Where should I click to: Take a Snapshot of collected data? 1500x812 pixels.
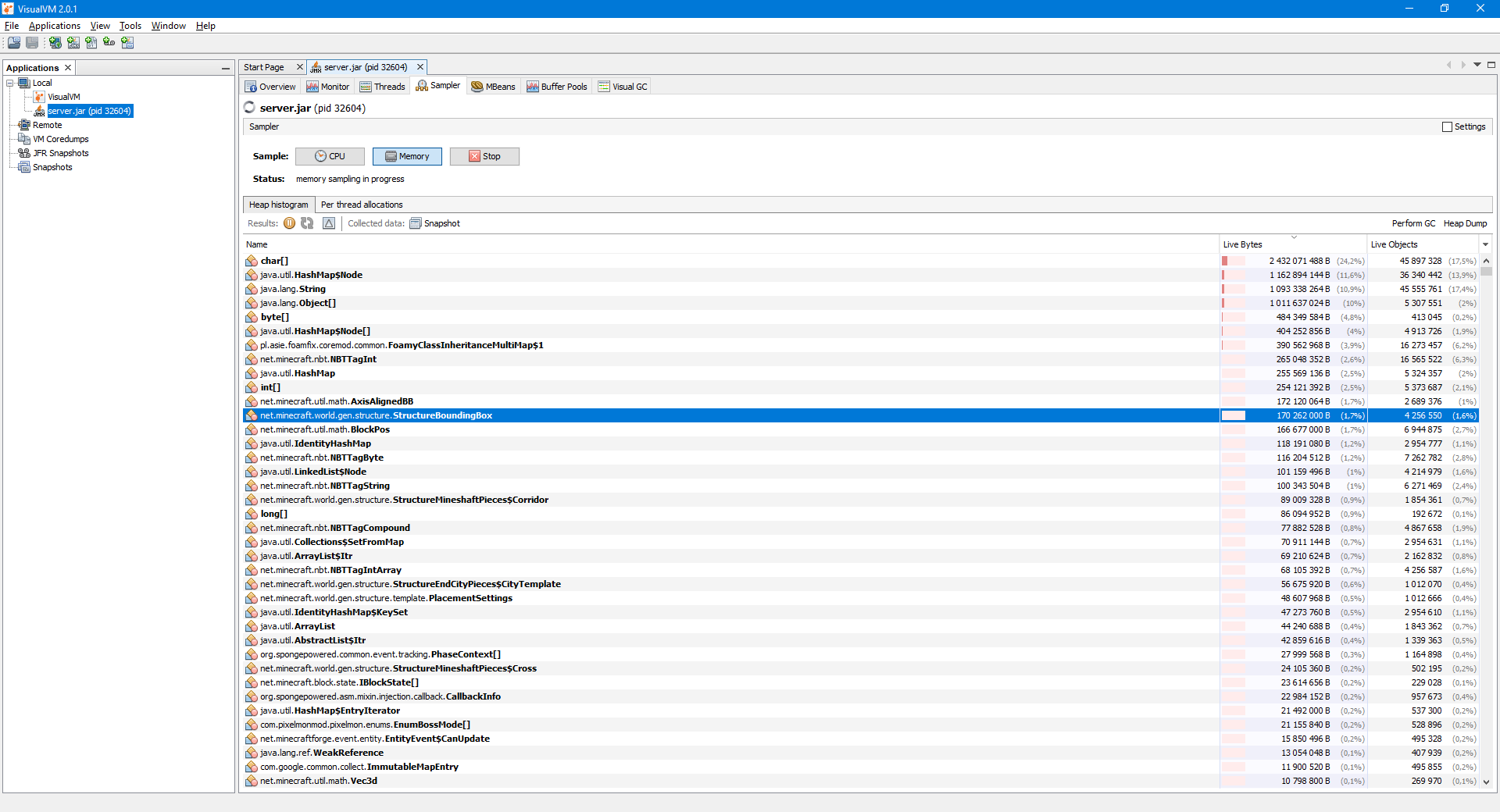click(x=435, y=223)
